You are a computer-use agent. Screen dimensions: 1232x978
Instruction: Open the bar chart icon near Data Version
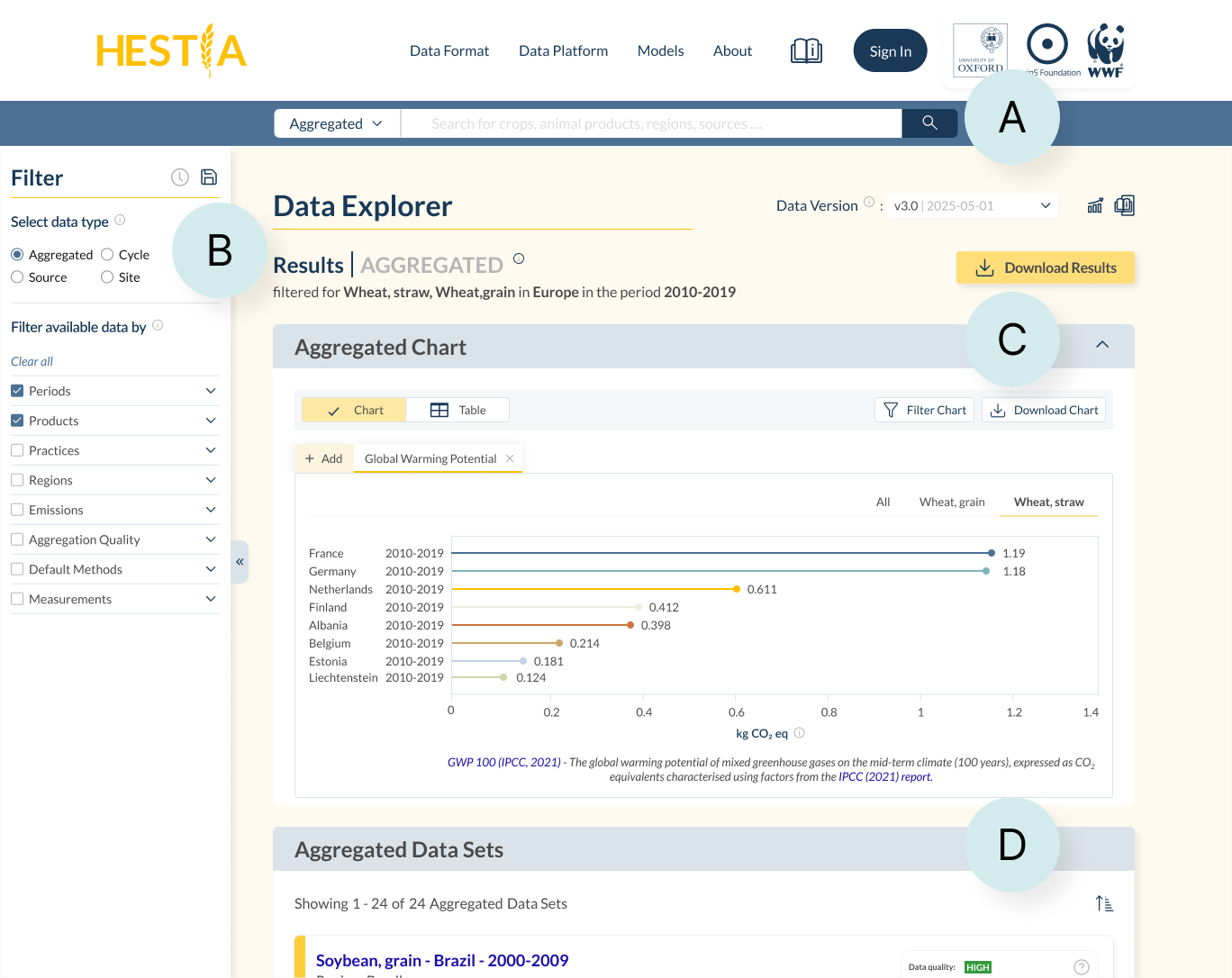click(x=1095, y=205)
